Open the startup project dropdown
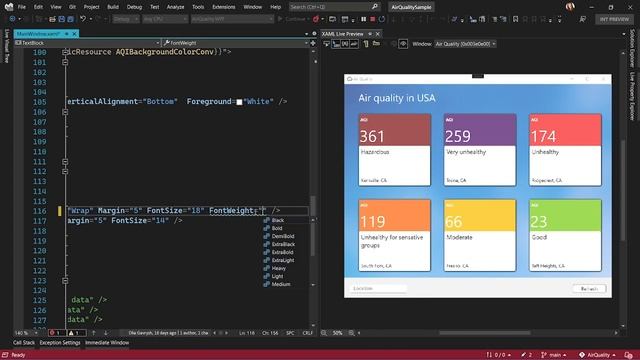640x360 pixels. pyautogui.click(x=232, y=19)
